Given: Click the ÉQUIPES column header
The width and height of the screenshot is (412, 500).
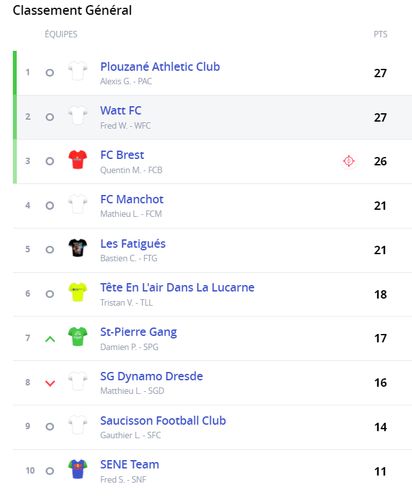Looking at the screenshot, I should coord(61,34).
